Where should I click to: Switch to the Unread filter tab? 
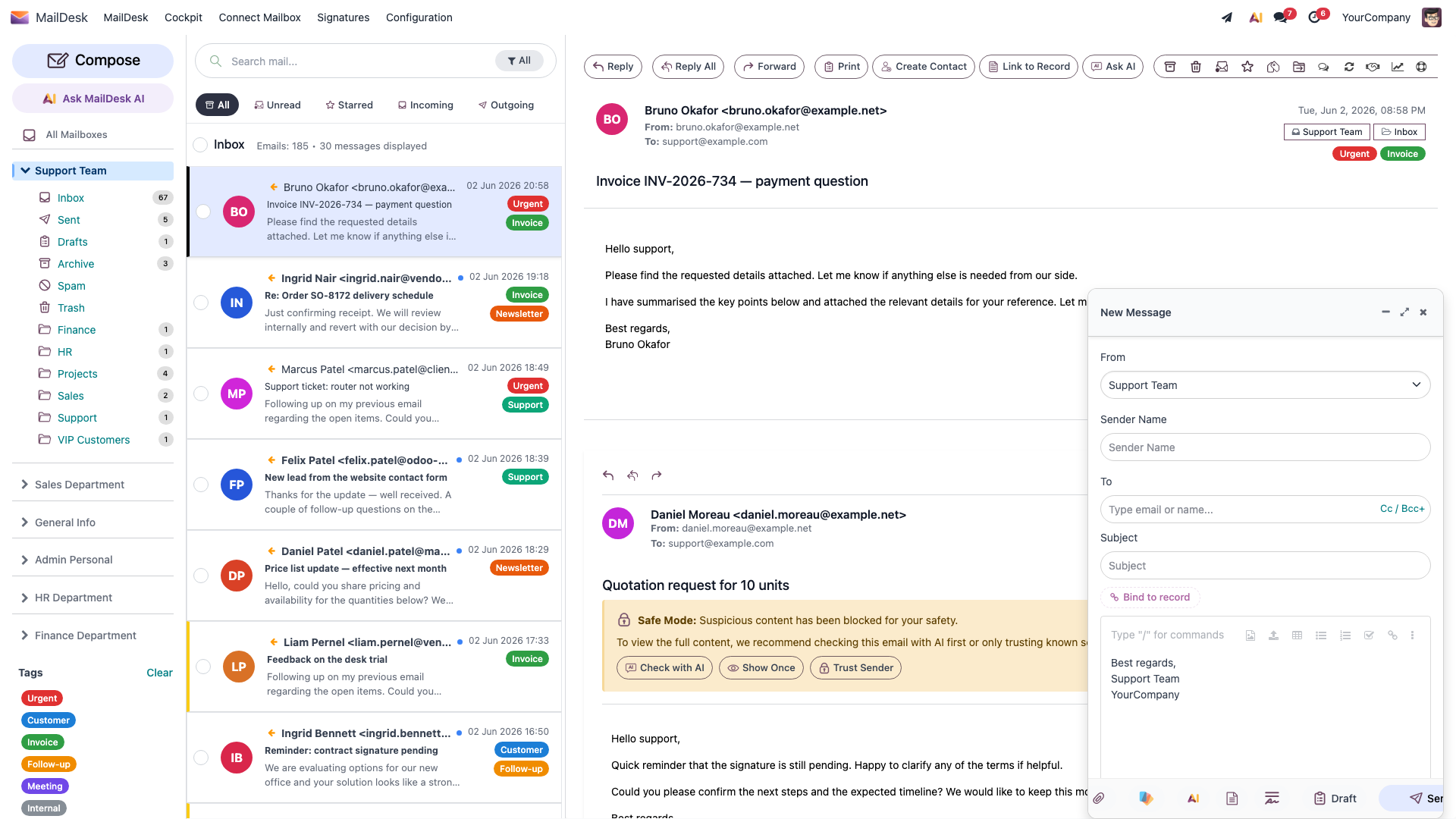[278, 105]
